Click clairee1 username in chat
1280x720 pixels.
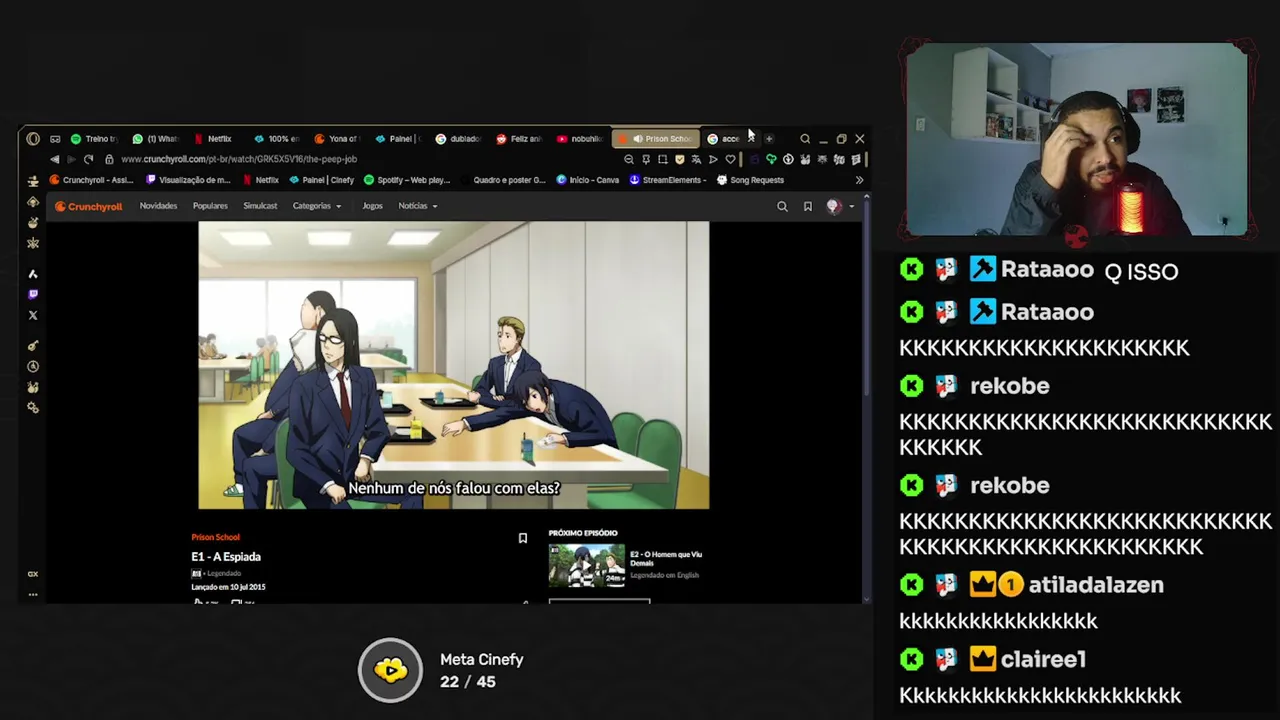(x=1042, y=659)
